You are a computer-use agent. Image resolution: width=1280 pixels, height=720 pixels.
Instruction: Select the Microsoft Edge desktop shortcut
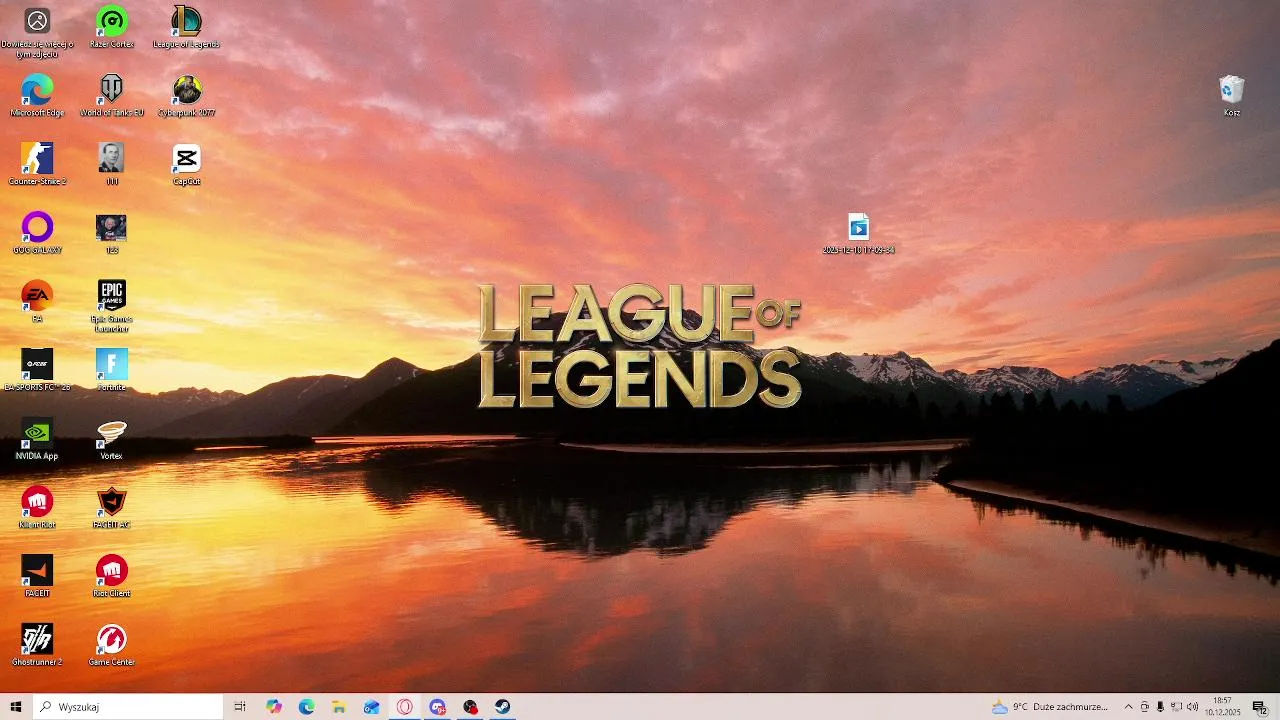tap(37, 96)
